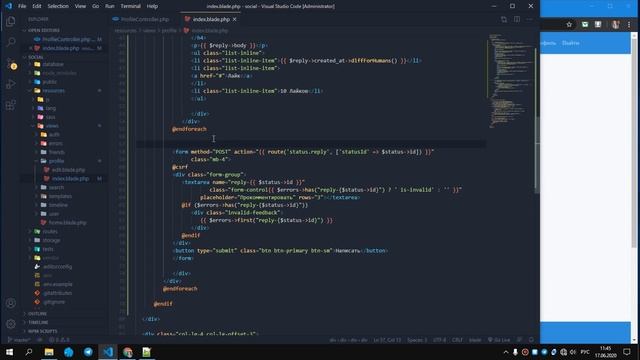
Task: Open Accounts menu in activity bar
Action: tap(11, 303)
